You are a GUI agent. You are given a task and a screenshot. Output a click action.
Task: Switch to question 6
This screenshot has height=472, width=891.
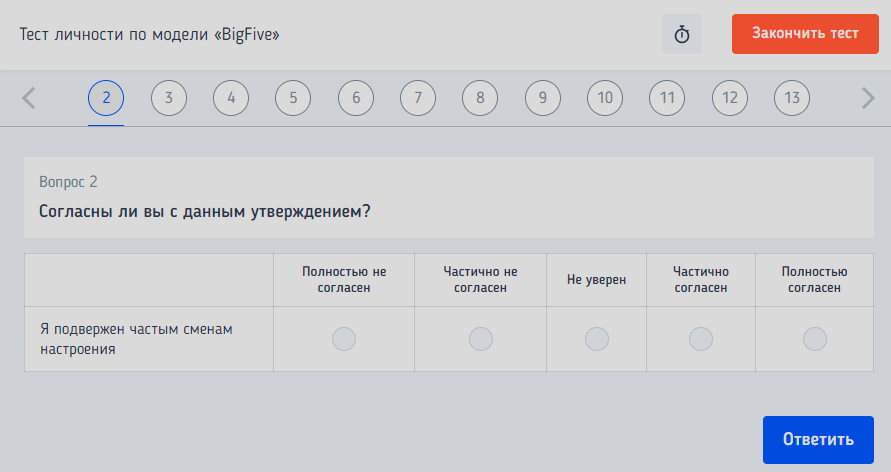(x=356, y=98)
